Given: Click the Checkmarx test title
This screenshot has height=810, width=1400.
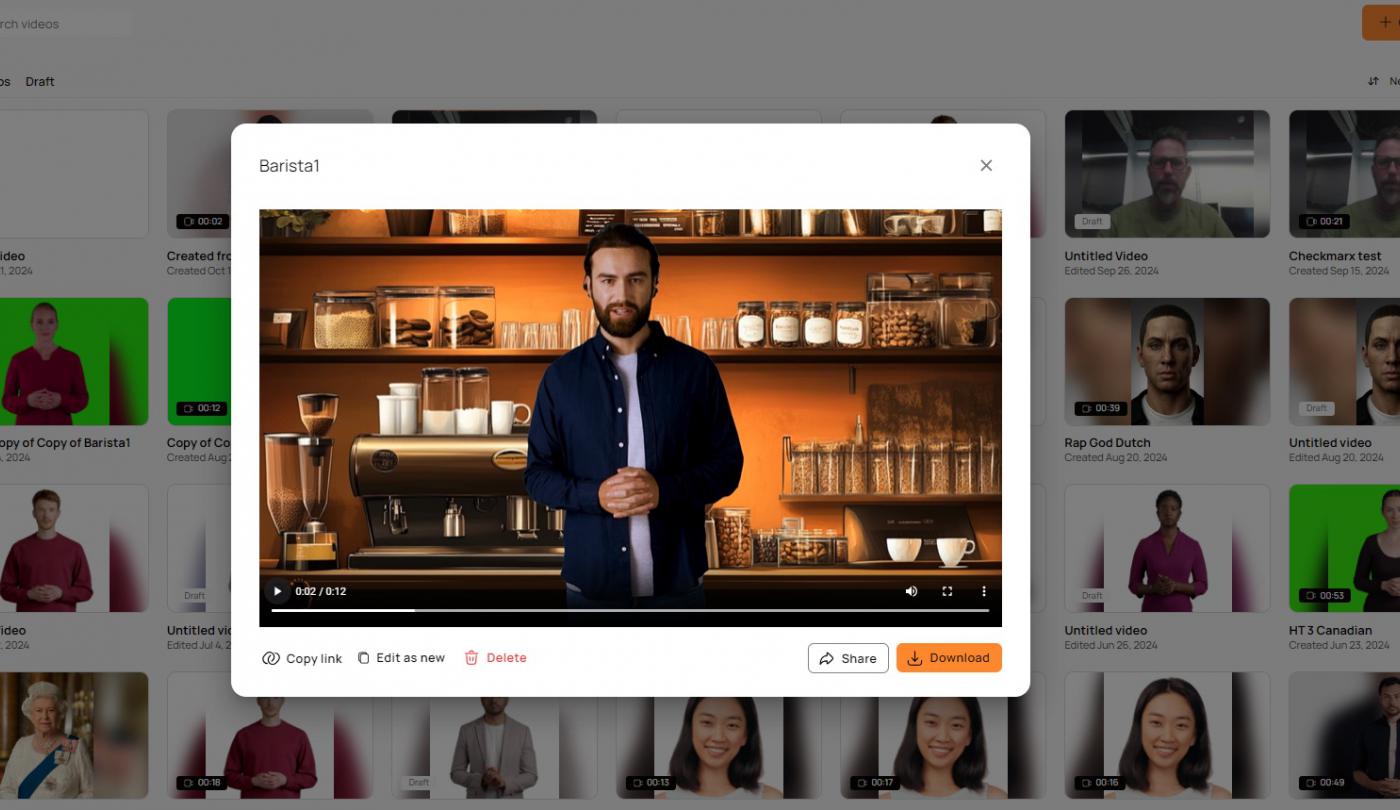Looking at the screenshot, I should coord(1335,256).
